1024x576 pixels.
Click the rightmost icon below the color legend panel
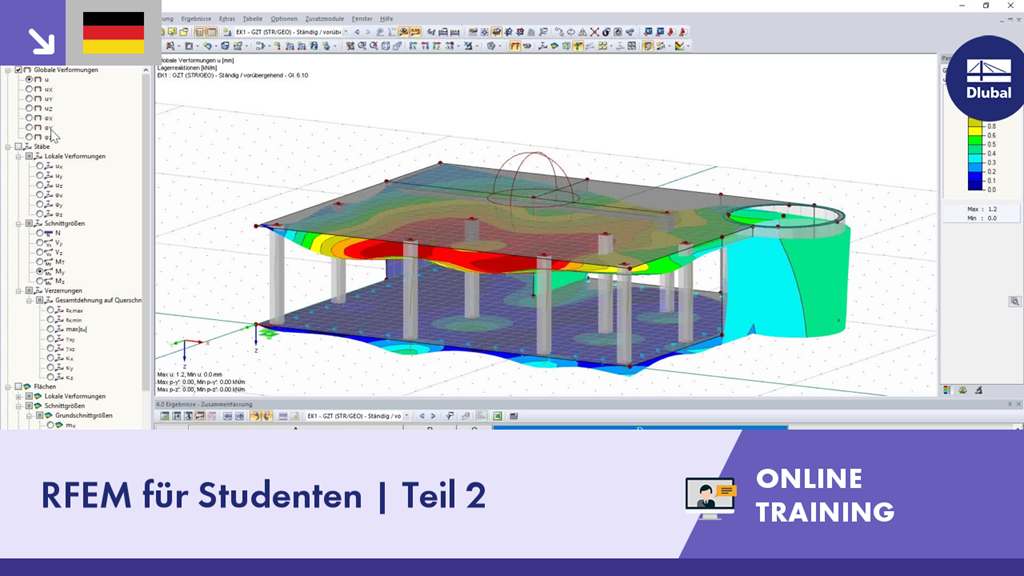[x=978, y=391]
